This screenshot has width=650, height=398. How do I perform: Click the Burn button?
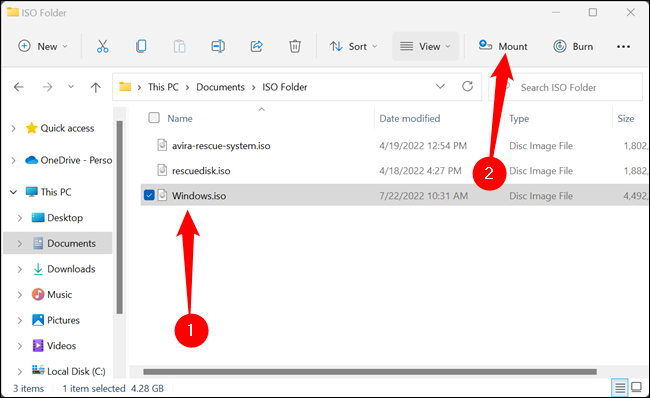pyautogui.click(x=573, y=46)
